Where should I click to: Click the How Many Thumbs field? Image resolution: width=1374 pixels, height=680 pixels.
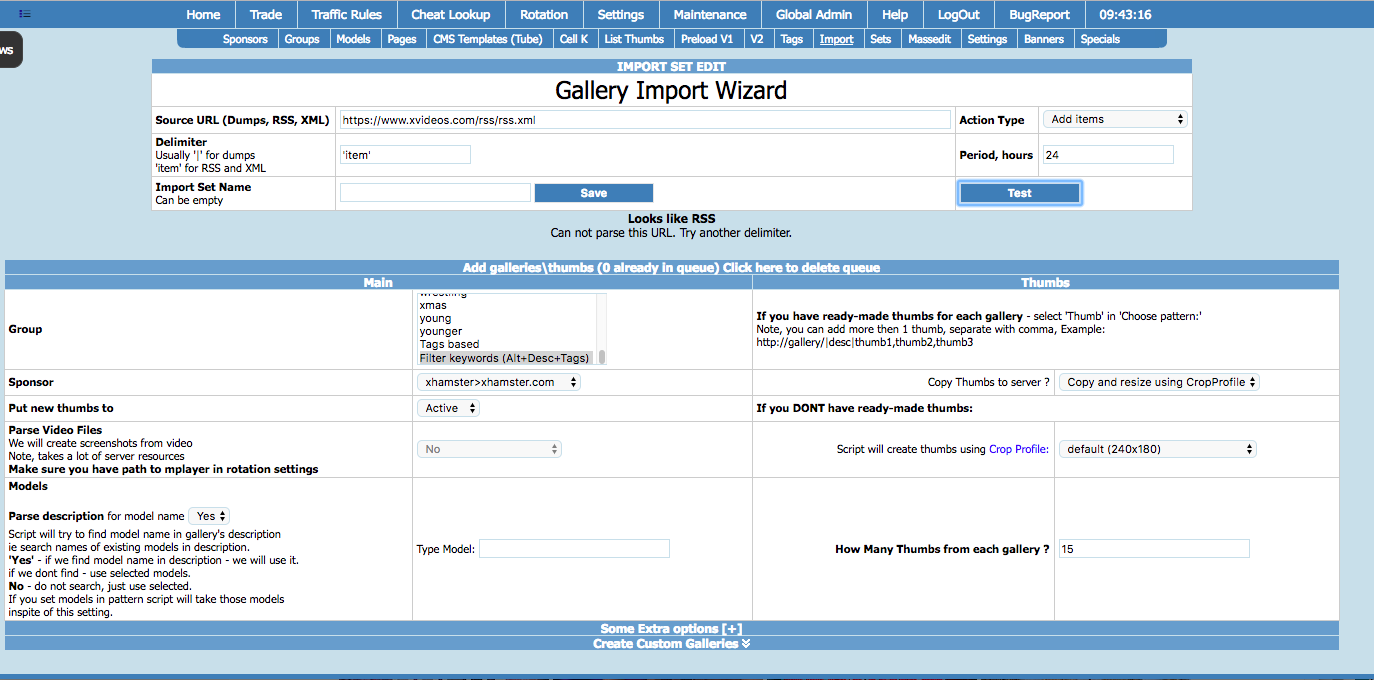[1154, 549]
